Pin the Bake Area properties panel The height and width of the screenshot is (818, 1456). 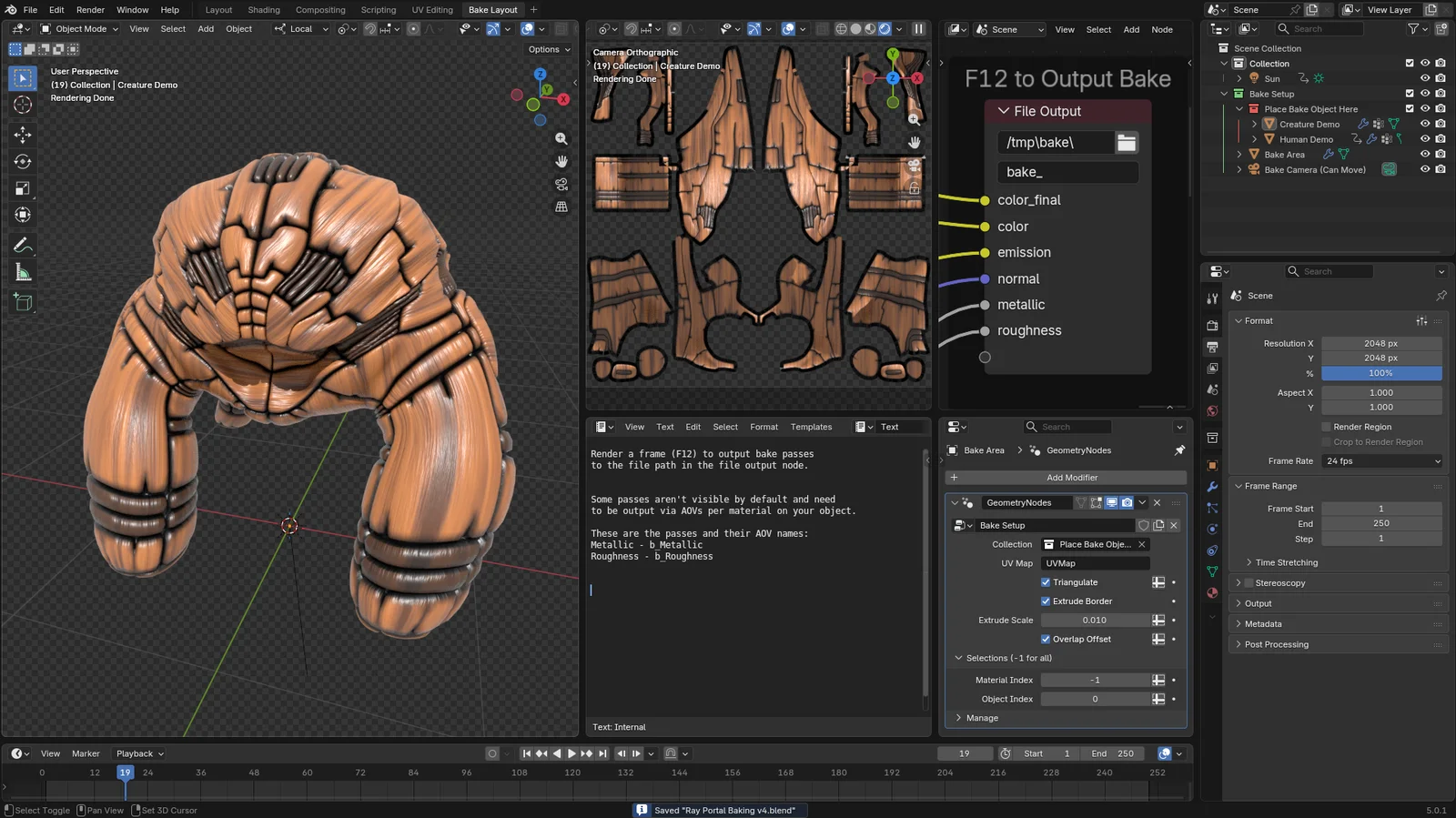point(1179,450)
